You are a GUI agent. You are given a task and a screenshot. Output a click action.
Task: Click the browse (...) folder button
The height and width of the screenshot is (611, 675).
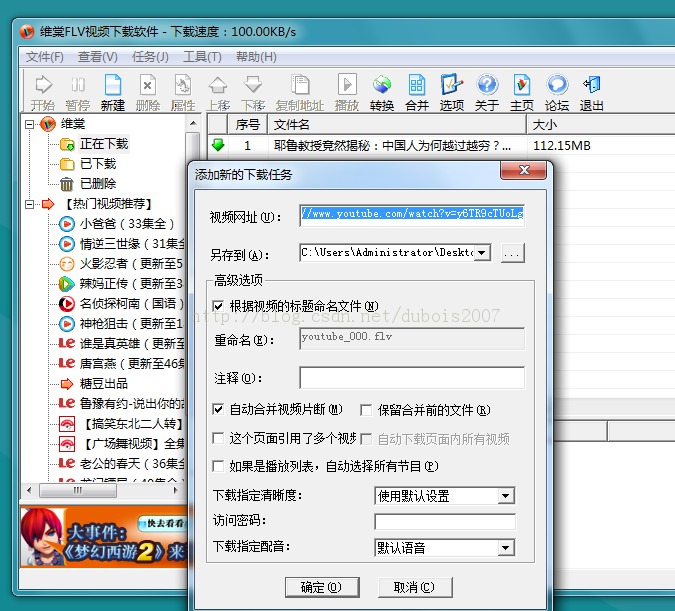coord(512,253)
